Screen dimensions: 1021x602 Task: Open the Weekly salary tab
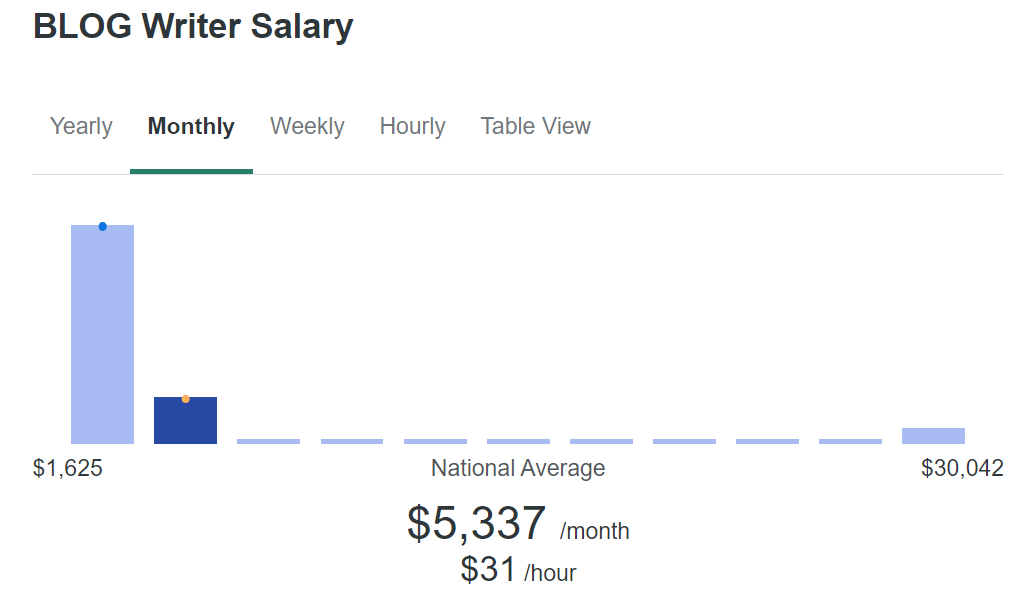(307, 127)
